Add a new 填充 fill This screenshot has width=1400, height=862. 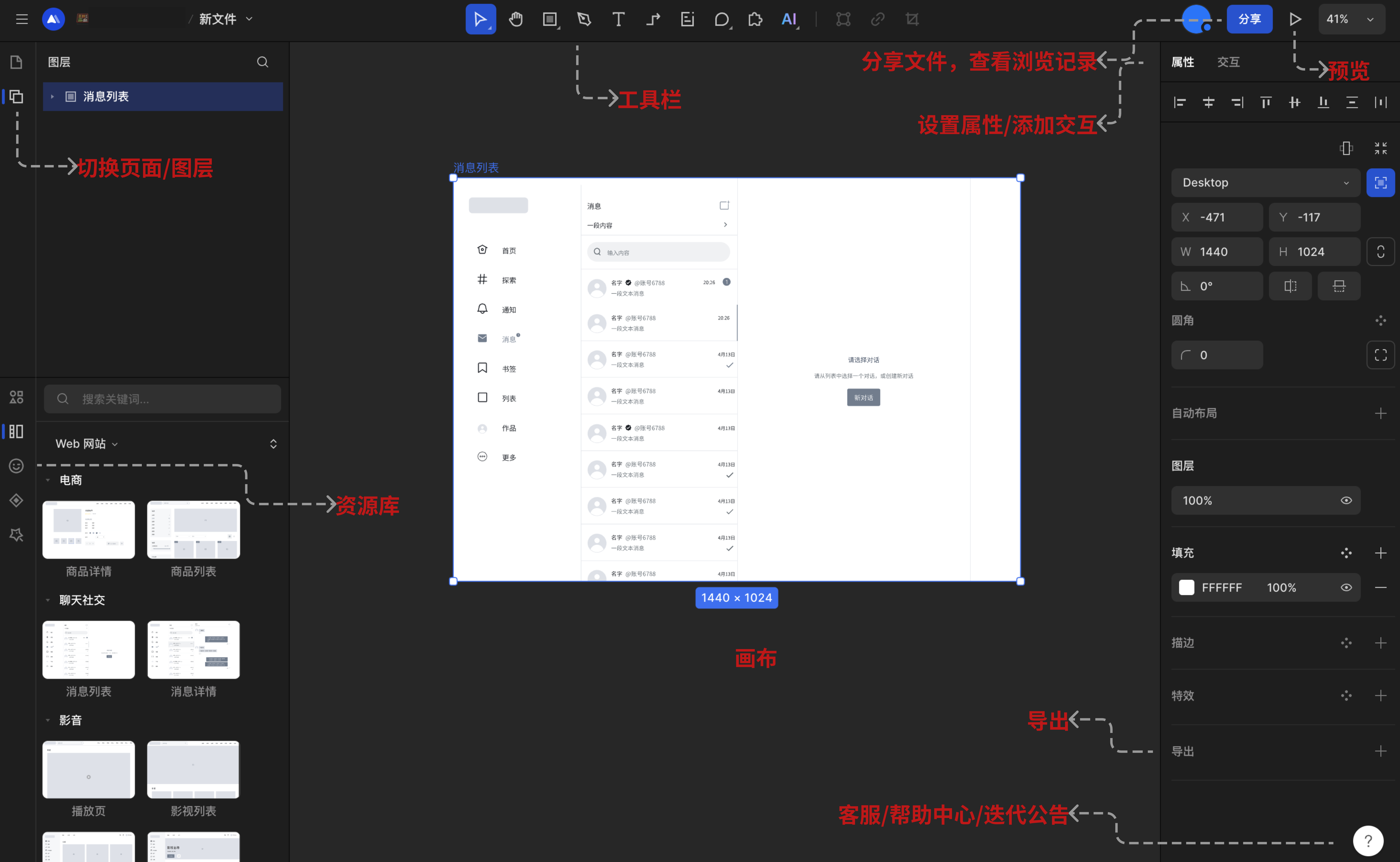pos(1381,553)
